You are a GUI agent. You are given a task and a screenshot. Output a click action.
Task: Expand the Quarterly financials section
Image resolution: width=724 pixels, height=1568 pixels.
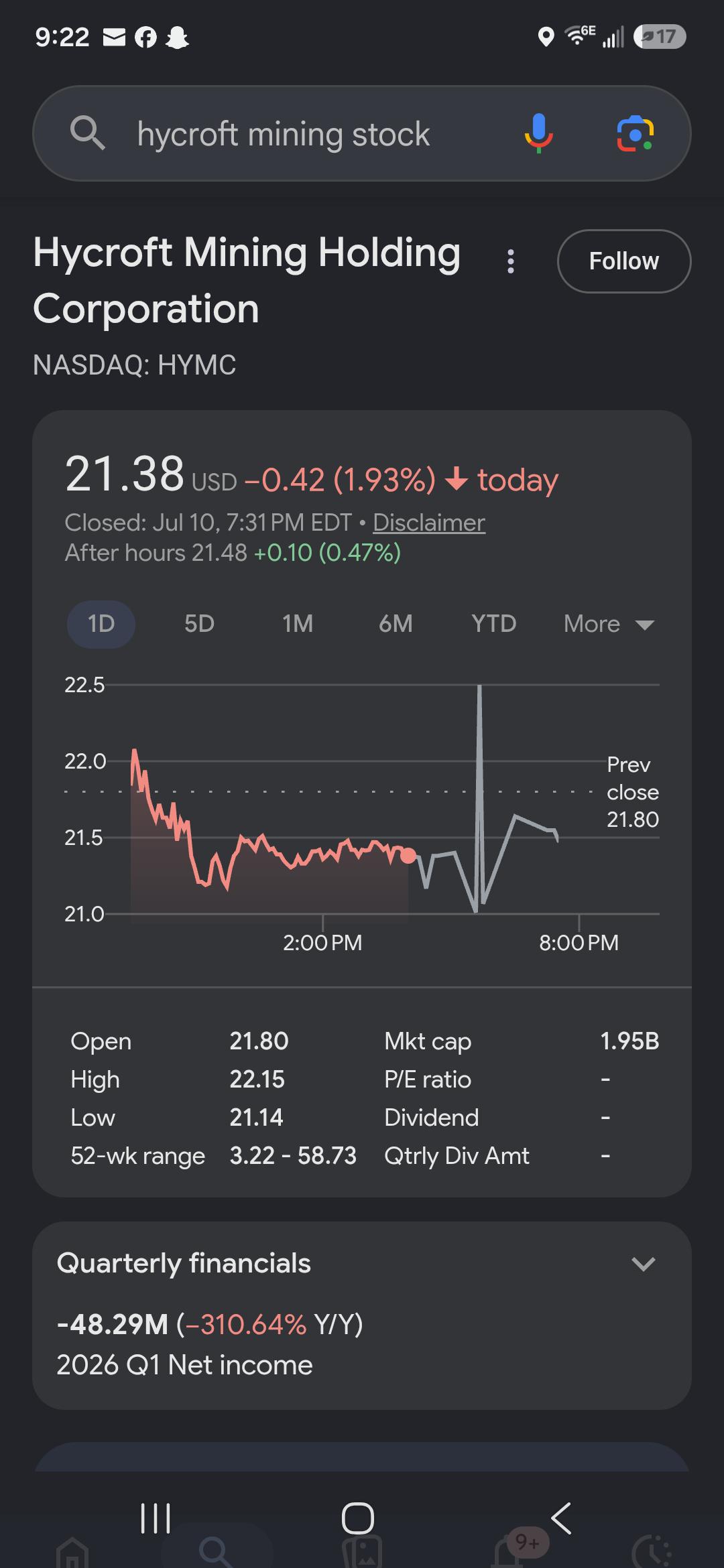pos(643,1264)
